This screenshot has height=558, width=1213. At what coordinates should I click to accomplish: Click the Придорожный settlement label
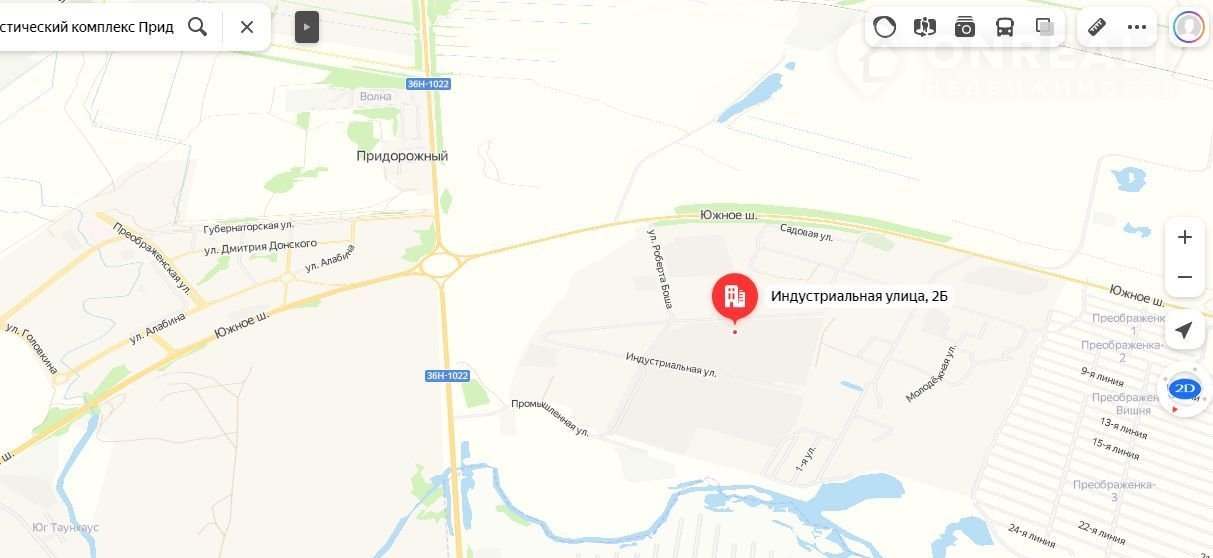(x=402, y=156)
